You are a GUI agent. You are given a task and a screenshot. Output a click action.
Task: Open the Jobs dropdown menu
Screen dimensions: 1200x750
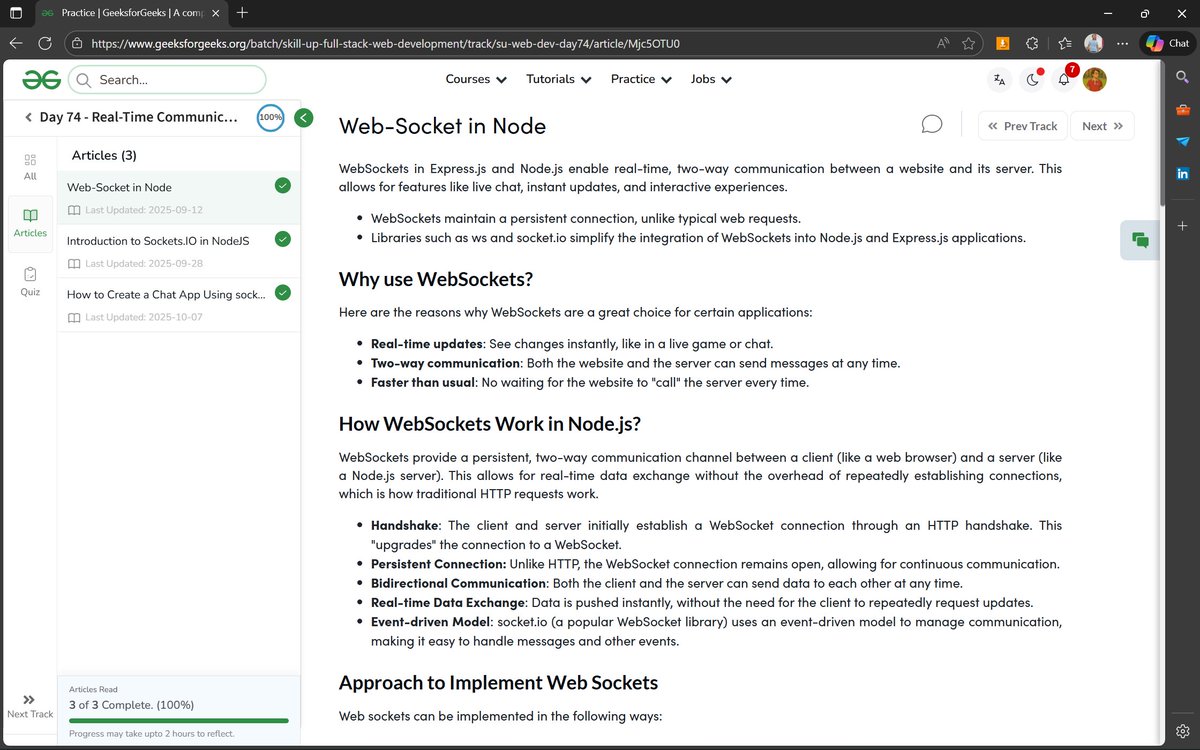(x=710, y=79)
